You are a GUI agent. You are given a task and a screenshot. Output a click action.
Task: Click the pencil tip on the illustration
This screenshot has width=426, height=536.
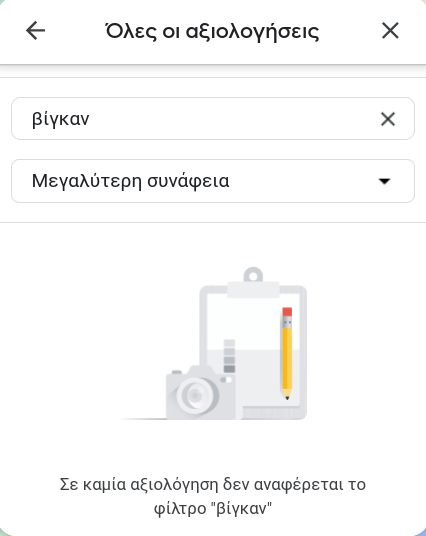pyautogui.click(x=287, y=395)
